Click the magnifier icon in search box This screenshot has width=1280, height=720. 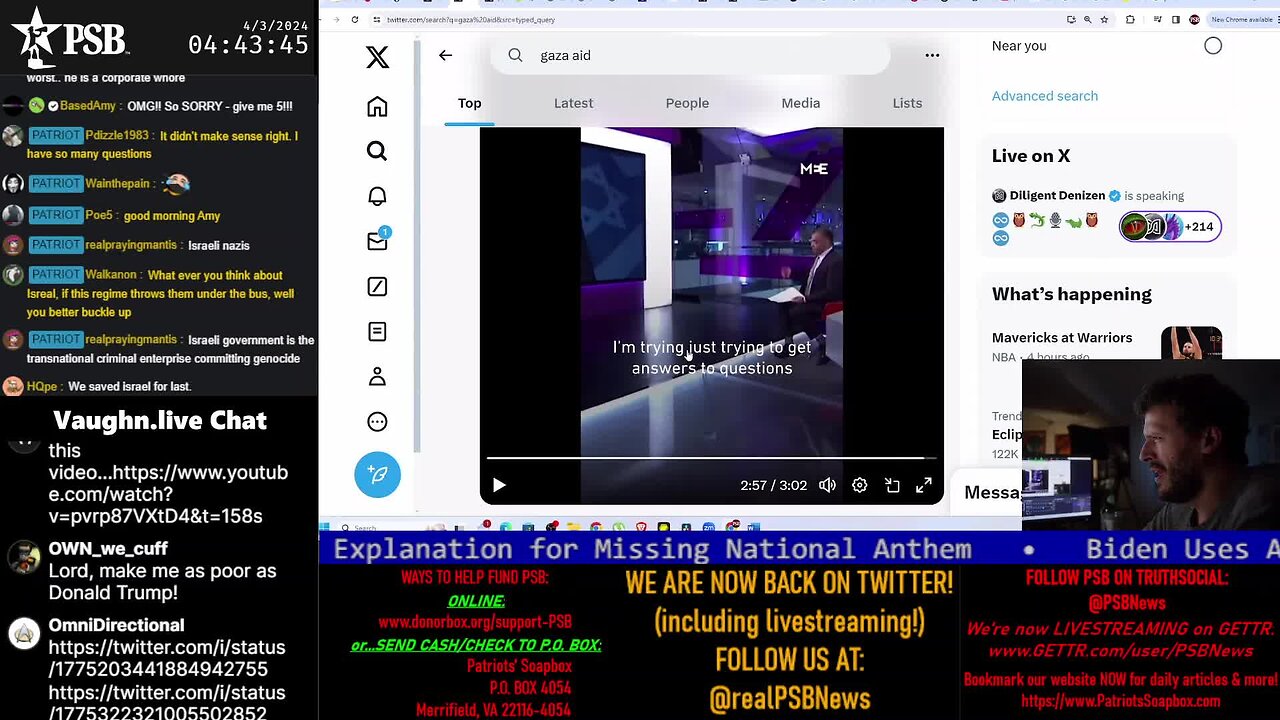[515, 55]
